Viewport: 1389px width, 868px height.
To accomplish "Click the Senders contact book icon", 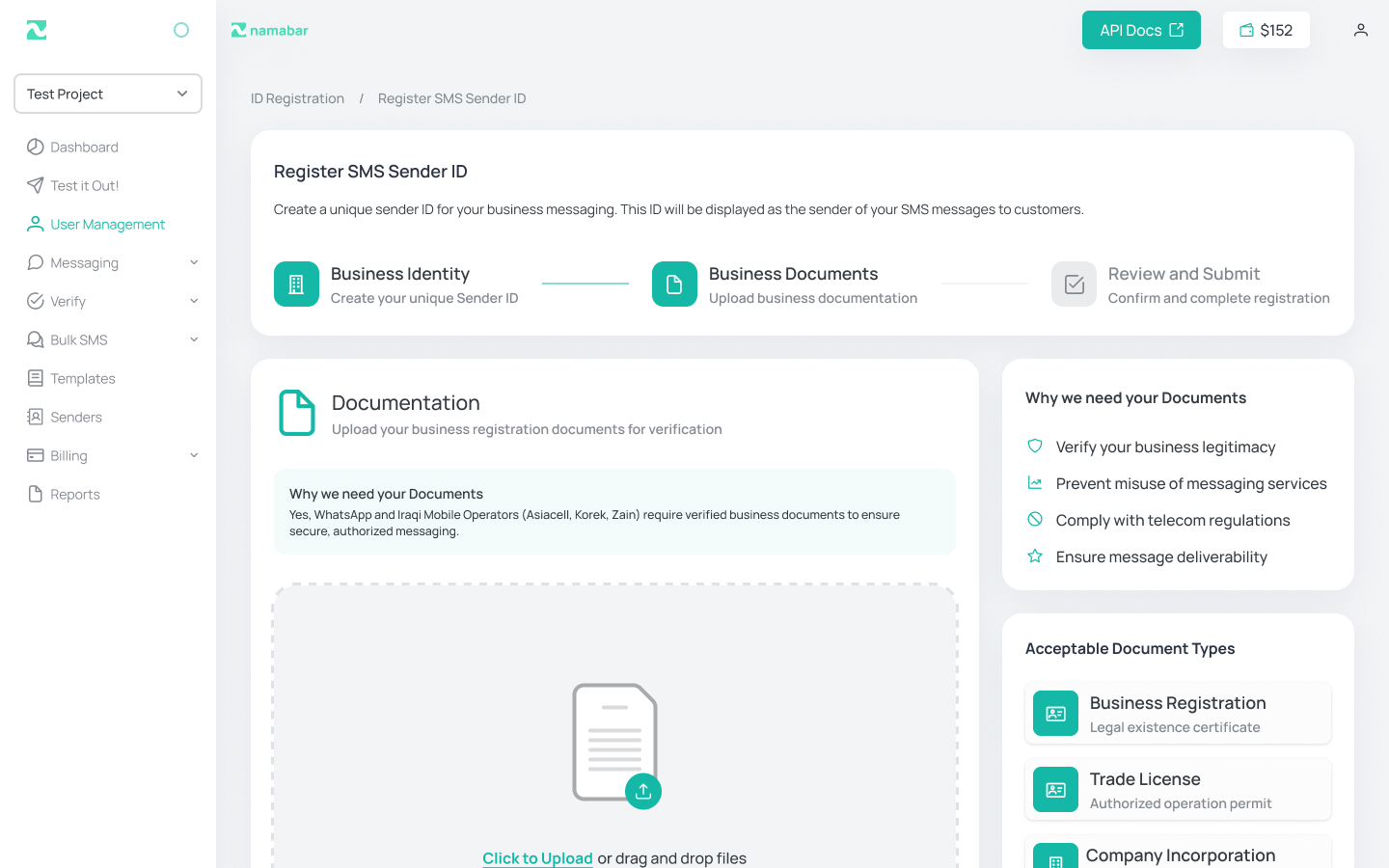I will (36, 417).
